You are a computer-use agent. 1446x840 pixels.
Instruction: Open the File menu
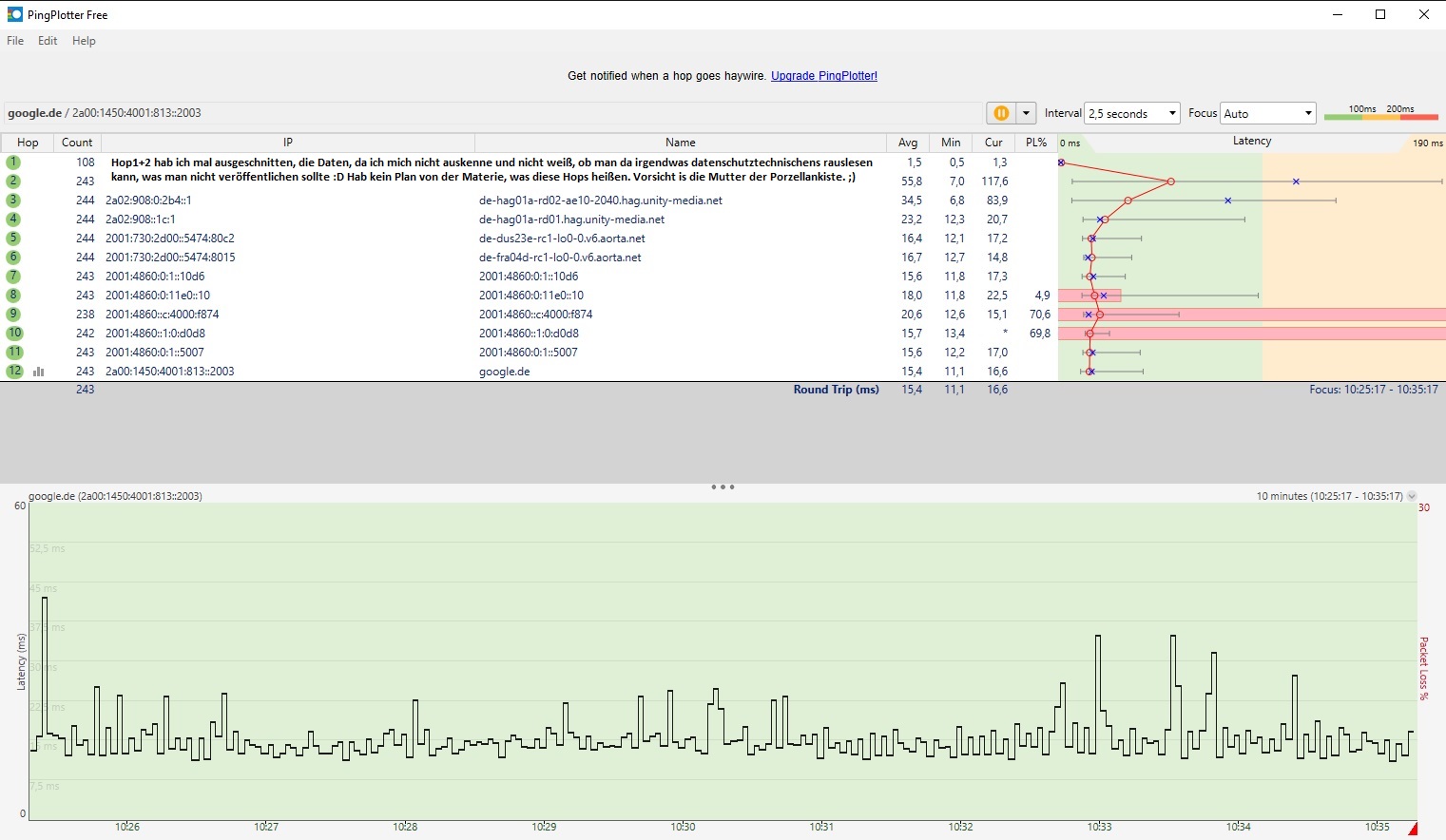pos(15,41)
